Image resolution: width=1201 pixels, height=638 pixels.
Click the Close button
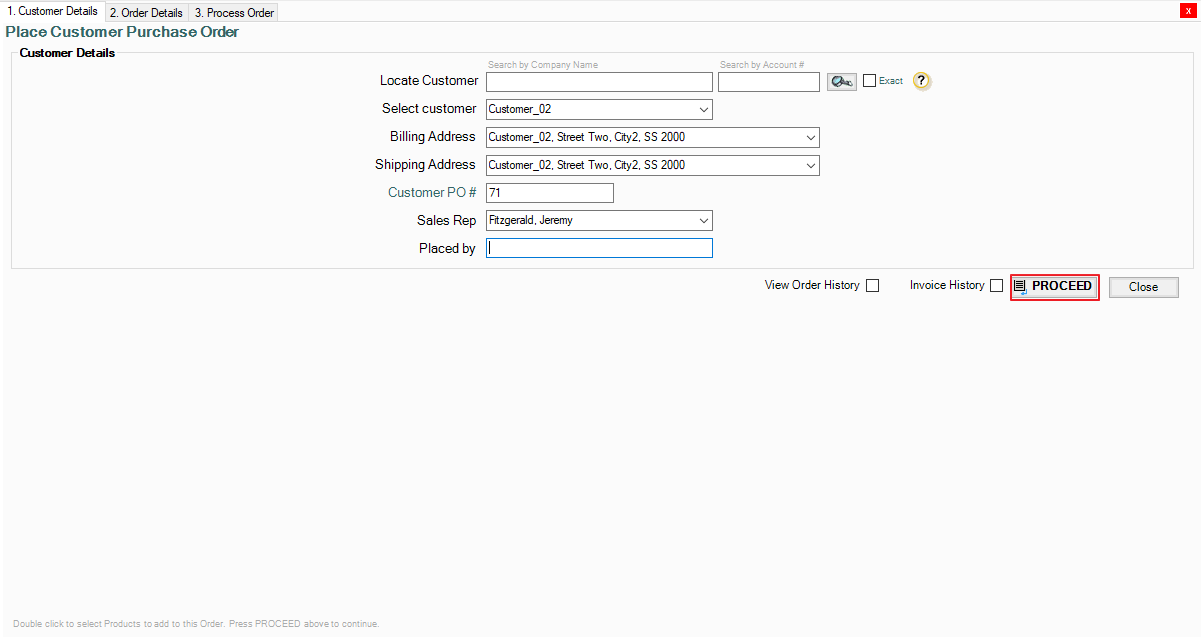pos(1143,287)
